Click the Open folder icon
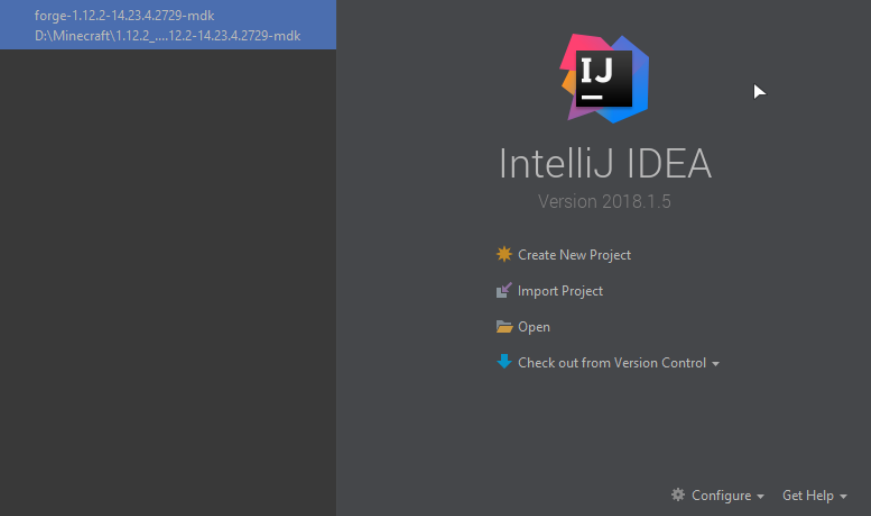The height and width of the screenshot is (516, 871). click(504, 327)
